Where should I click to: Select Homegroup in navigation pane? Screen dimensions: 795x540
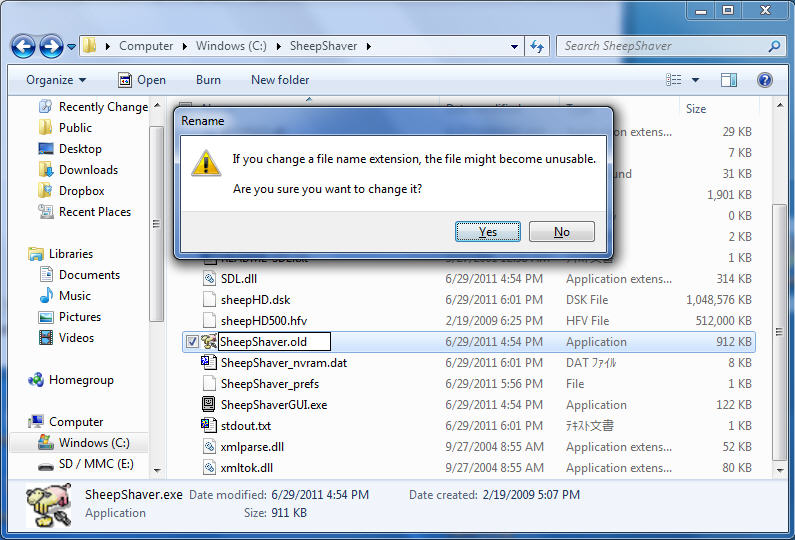point(71,380)
